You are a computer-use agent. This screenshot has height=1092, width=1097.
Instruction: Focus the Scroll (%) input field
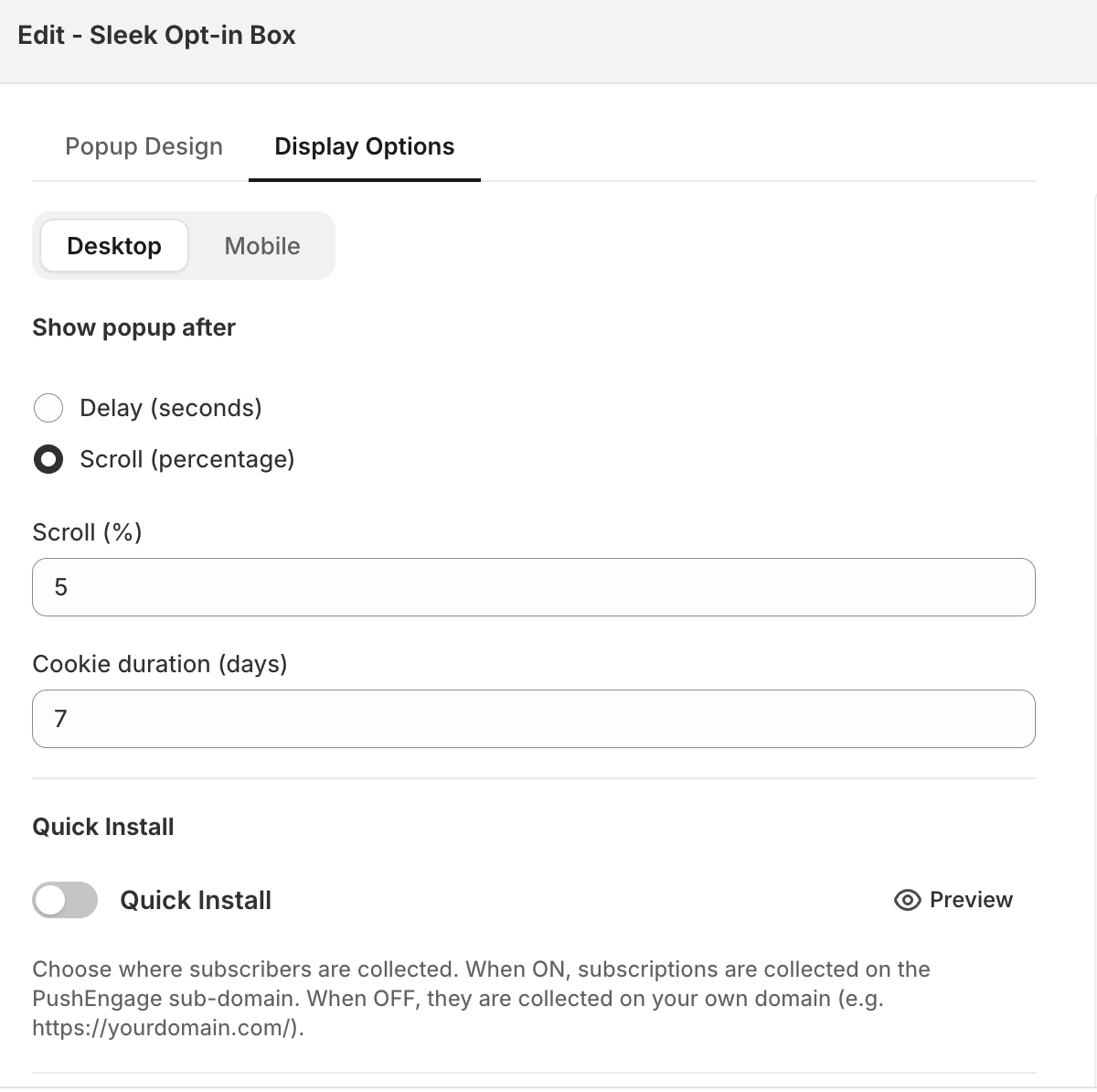(534, 587)
